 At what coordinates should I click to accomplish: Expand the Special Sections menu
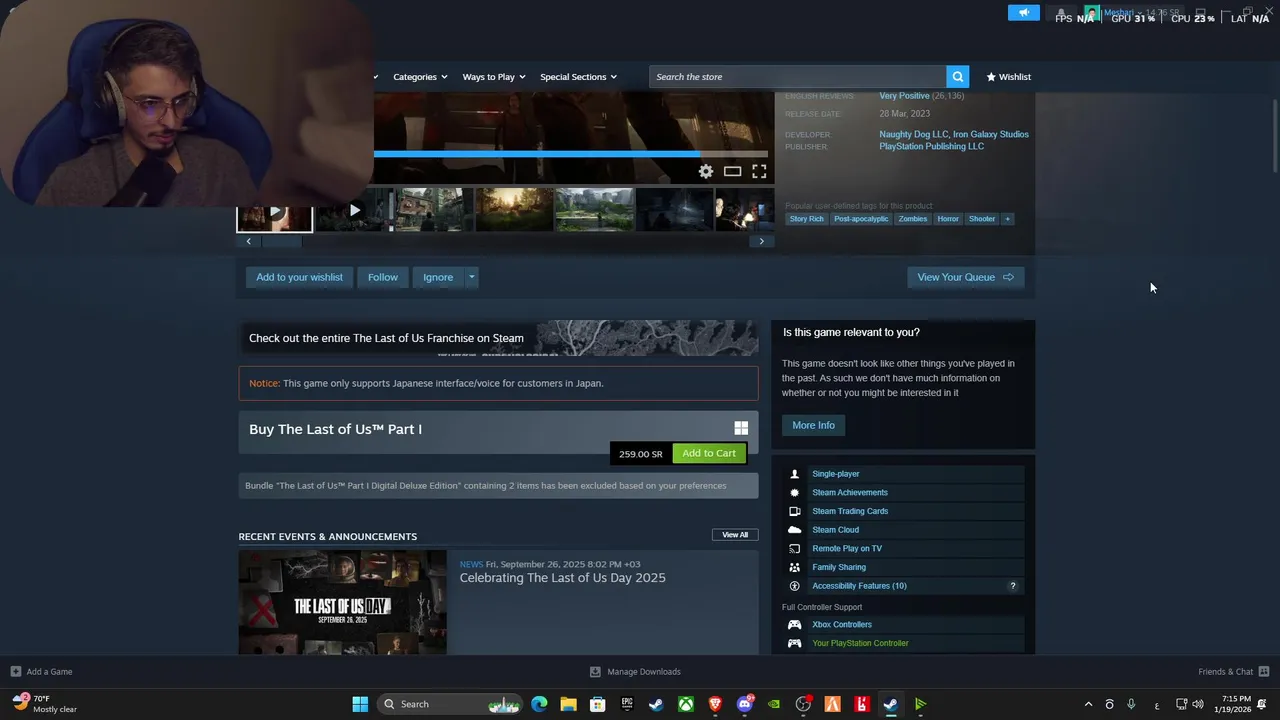point(578,77)
